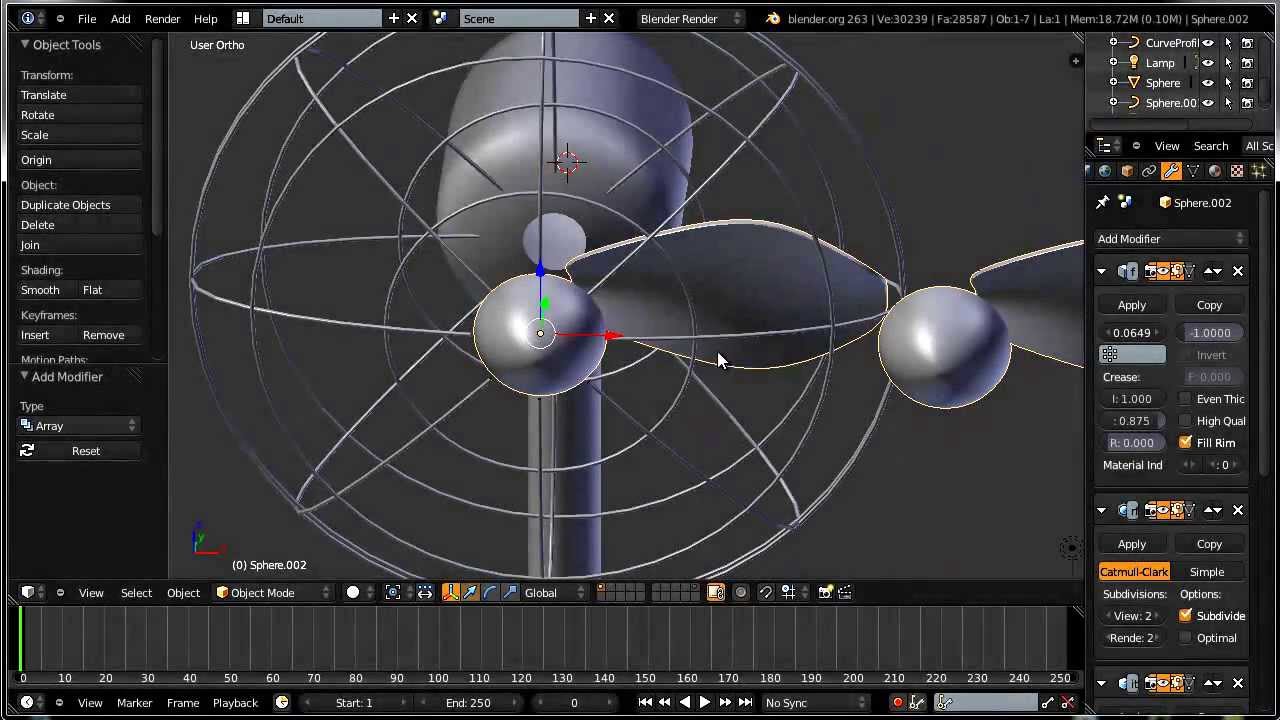Viewport: 1280px width, 720px height.
Task: Open the Render menu in the top bar
Action: click(162, 19)
